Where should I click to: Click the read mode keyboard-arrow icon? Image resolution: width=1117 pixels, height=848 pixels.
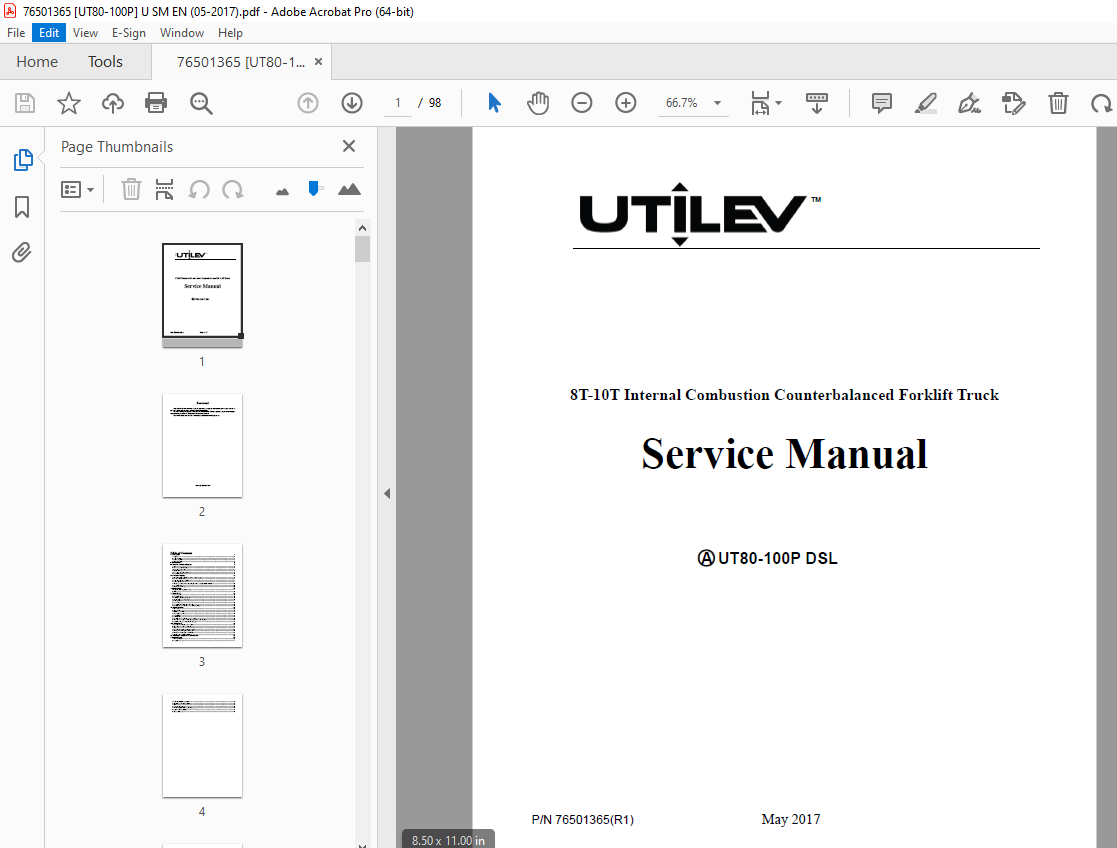(x=816, y=103)
